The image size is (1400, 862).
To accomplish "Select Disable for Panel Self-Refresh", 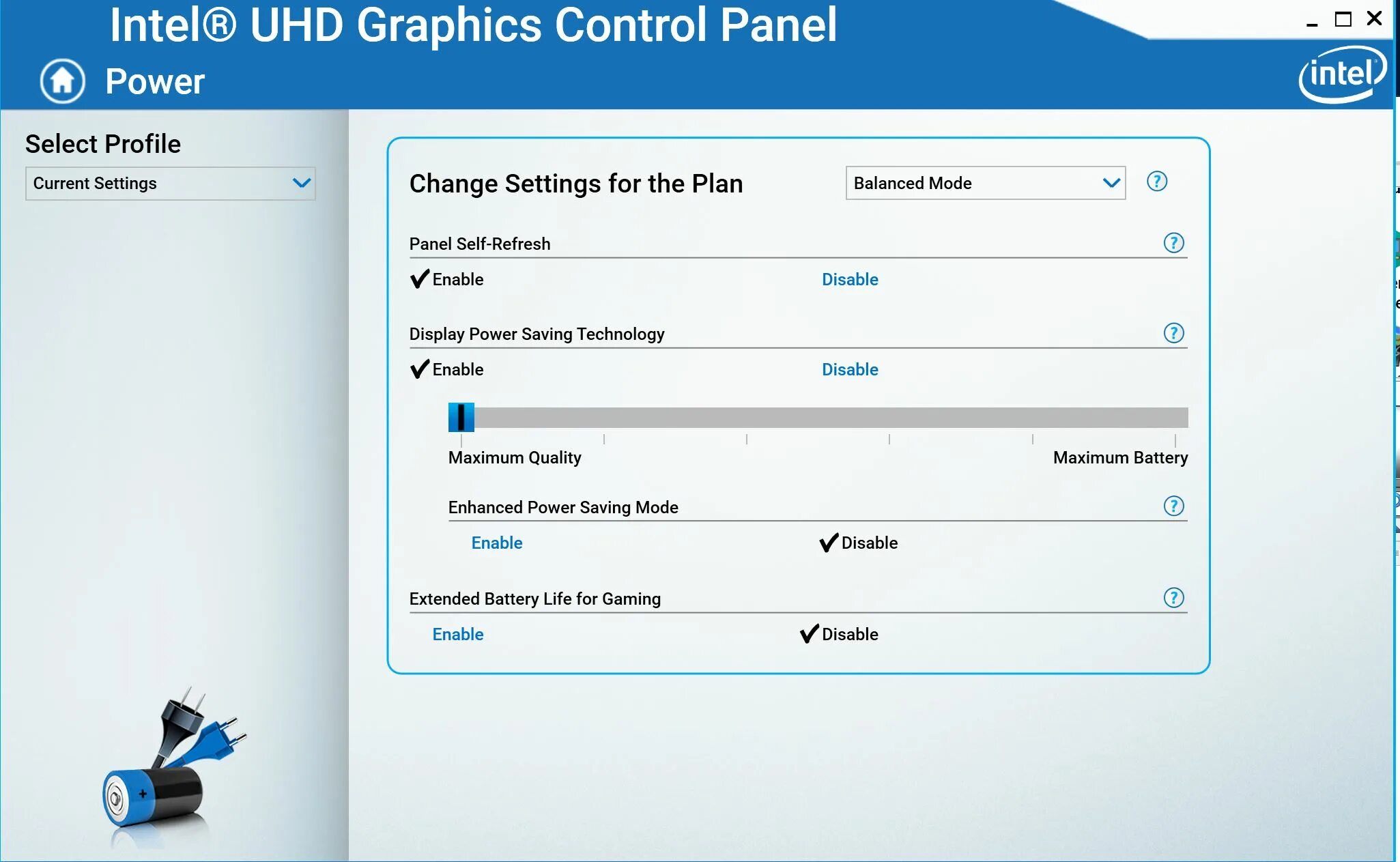I will [x=850, y=279].
